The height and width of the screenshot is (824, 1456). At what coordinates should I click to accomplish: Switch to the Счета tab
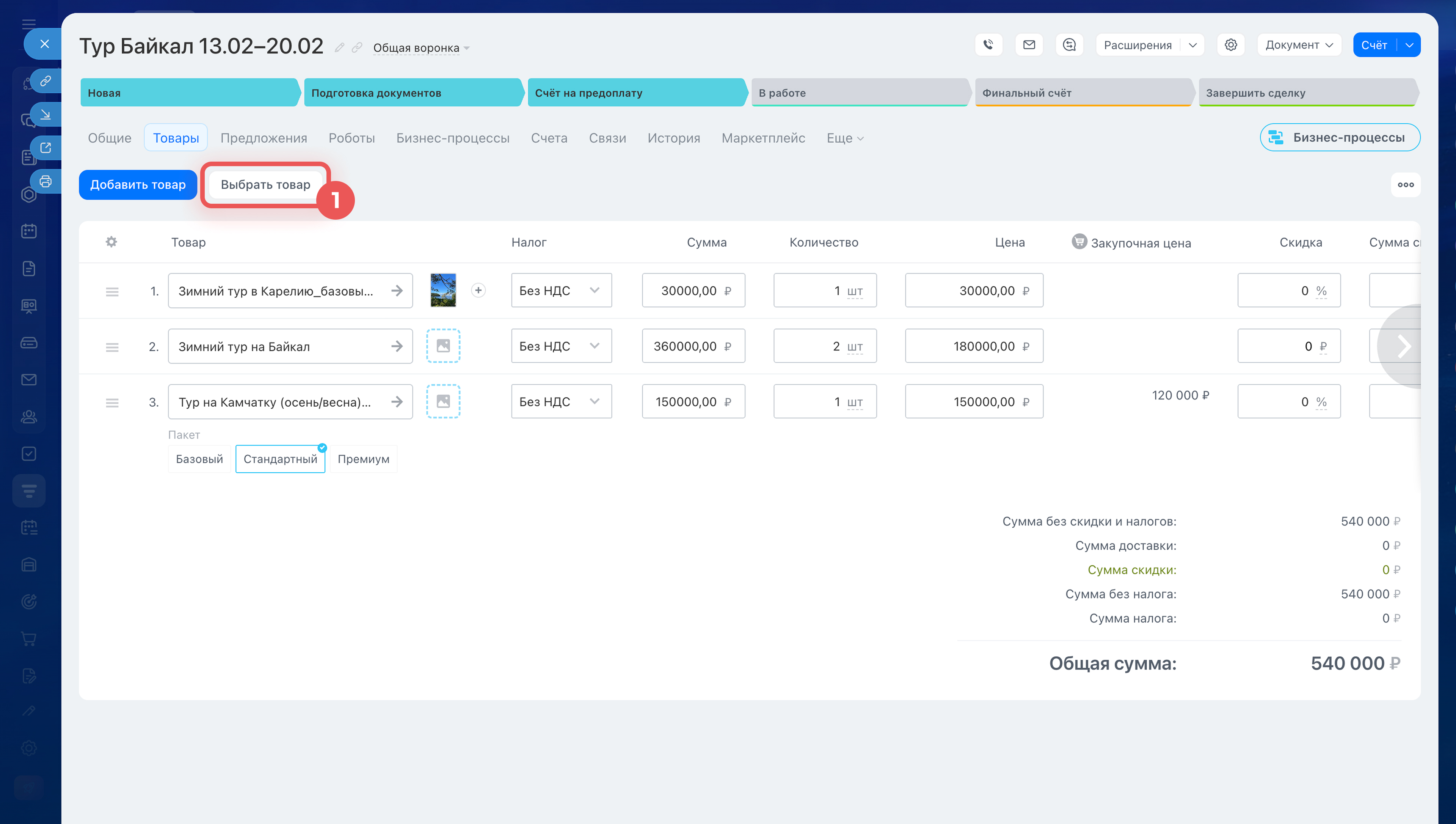click(549, 138)
